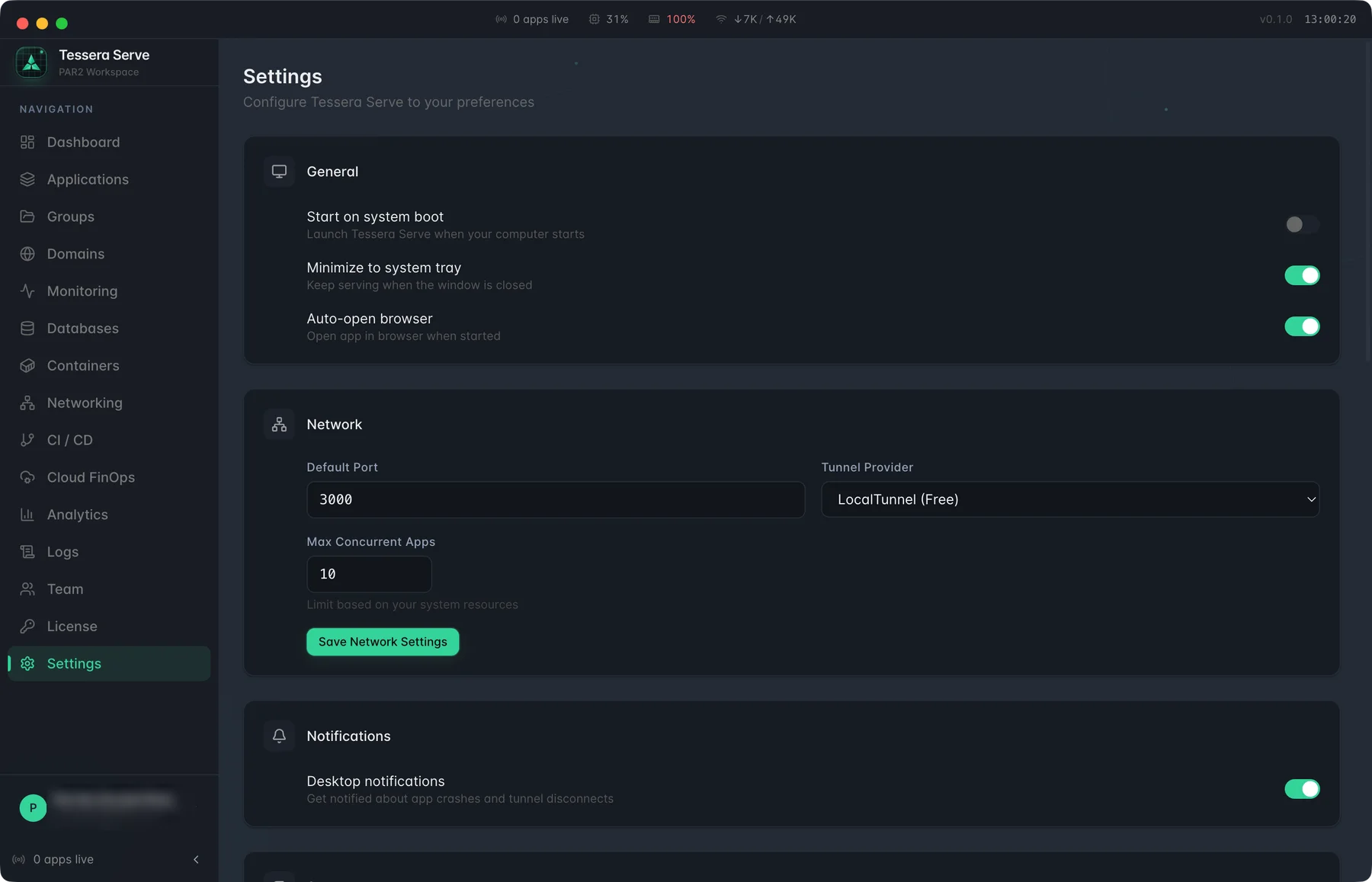Viewport: 1372px width, 882px height.
Task: Click the memory usage icon showing 100%
Action: click(654, 19)
